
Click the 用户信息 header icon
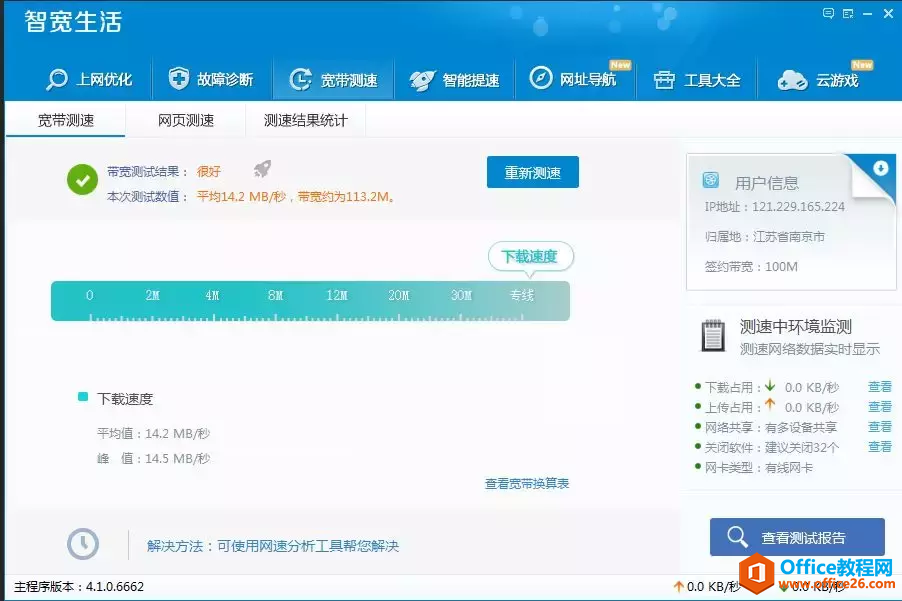pyautogui.click(x=711, y=180)
